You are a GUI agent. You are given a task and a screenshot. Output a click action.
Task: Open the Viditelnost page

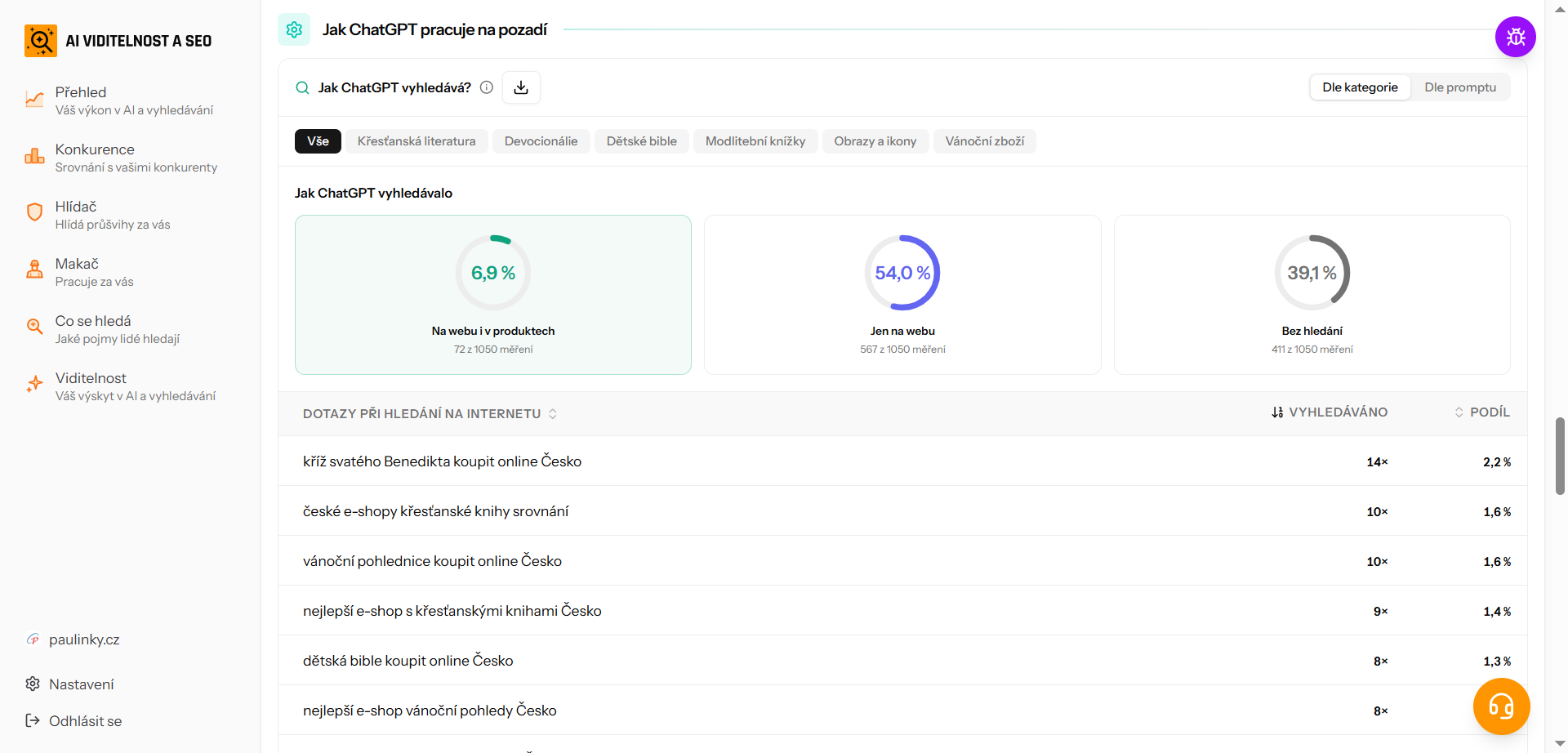point(131,386)
